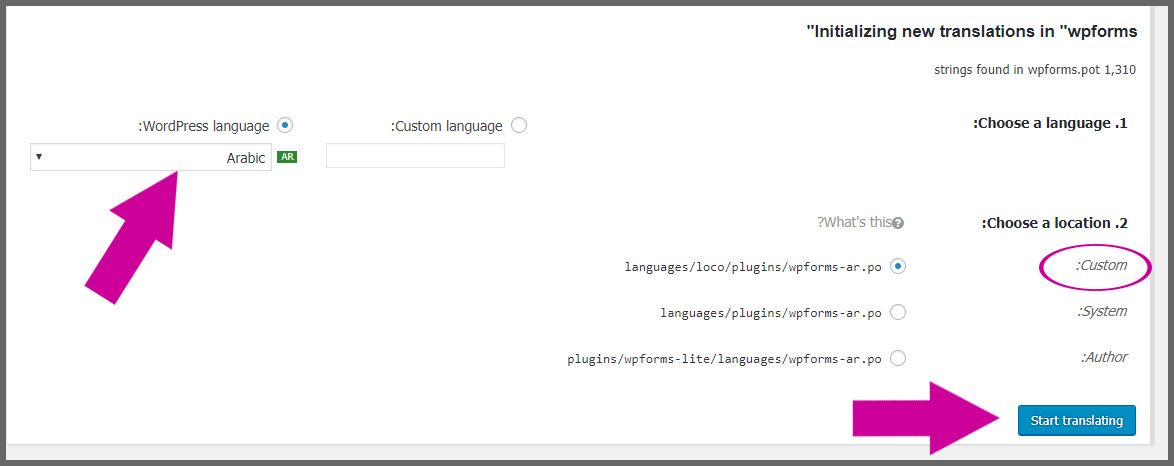The width and height of the screenshot is (1174, 466).
Task: Click path plugins/wpforms-lite/languages/wpforms-ar.po
Action: coord(725,359)
